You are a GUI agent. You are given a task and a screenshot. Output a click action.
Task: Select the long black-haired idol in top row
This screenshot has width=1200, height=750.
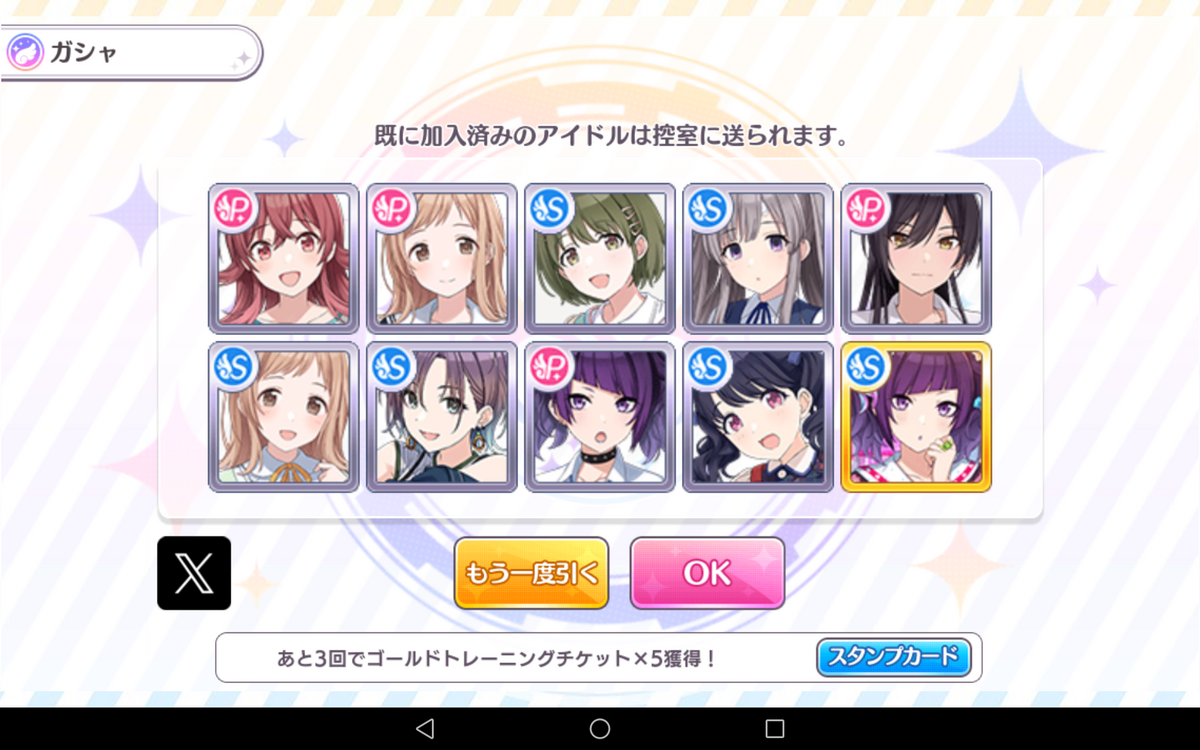point(916,258)
